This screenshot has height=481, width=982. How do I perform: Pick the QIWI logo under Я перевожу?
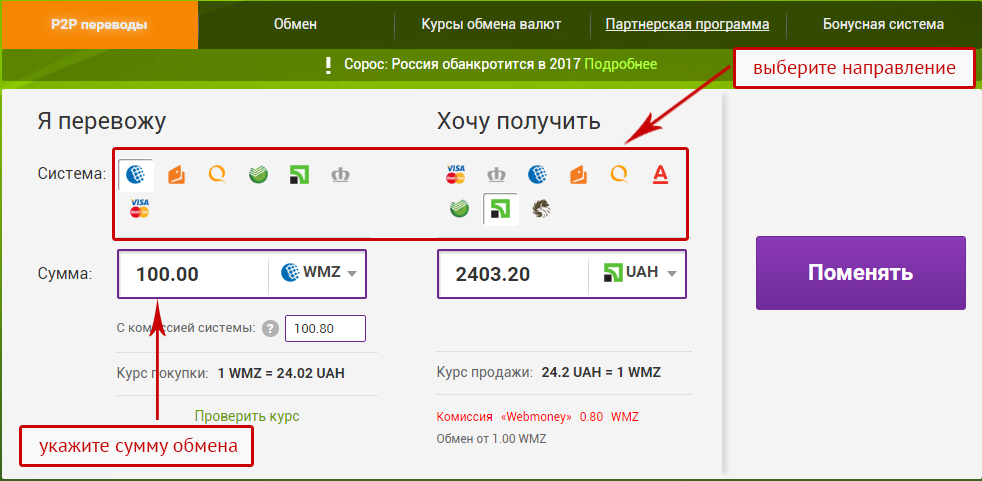[x=217, y=174]
